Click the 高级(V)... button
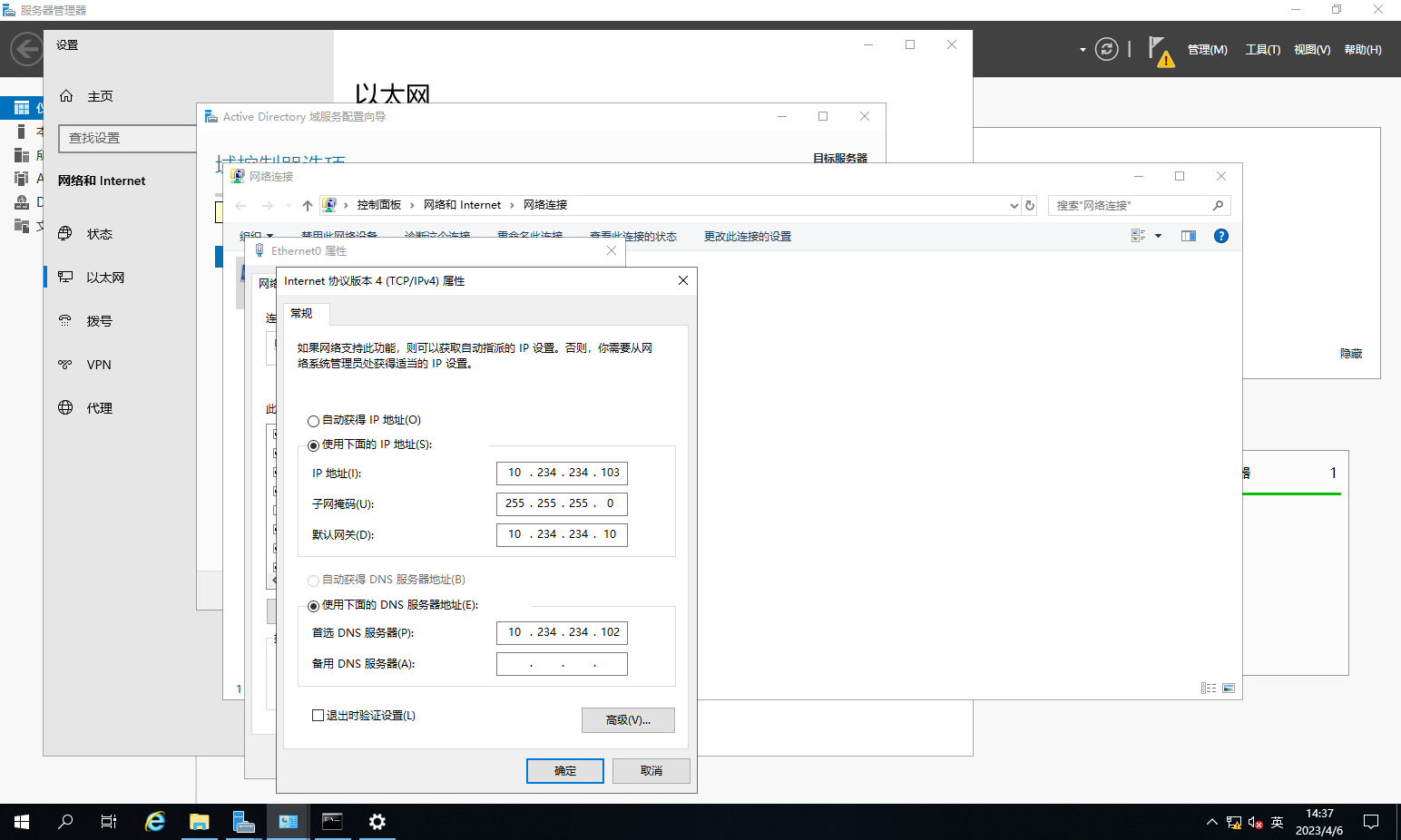 [628, 720]
